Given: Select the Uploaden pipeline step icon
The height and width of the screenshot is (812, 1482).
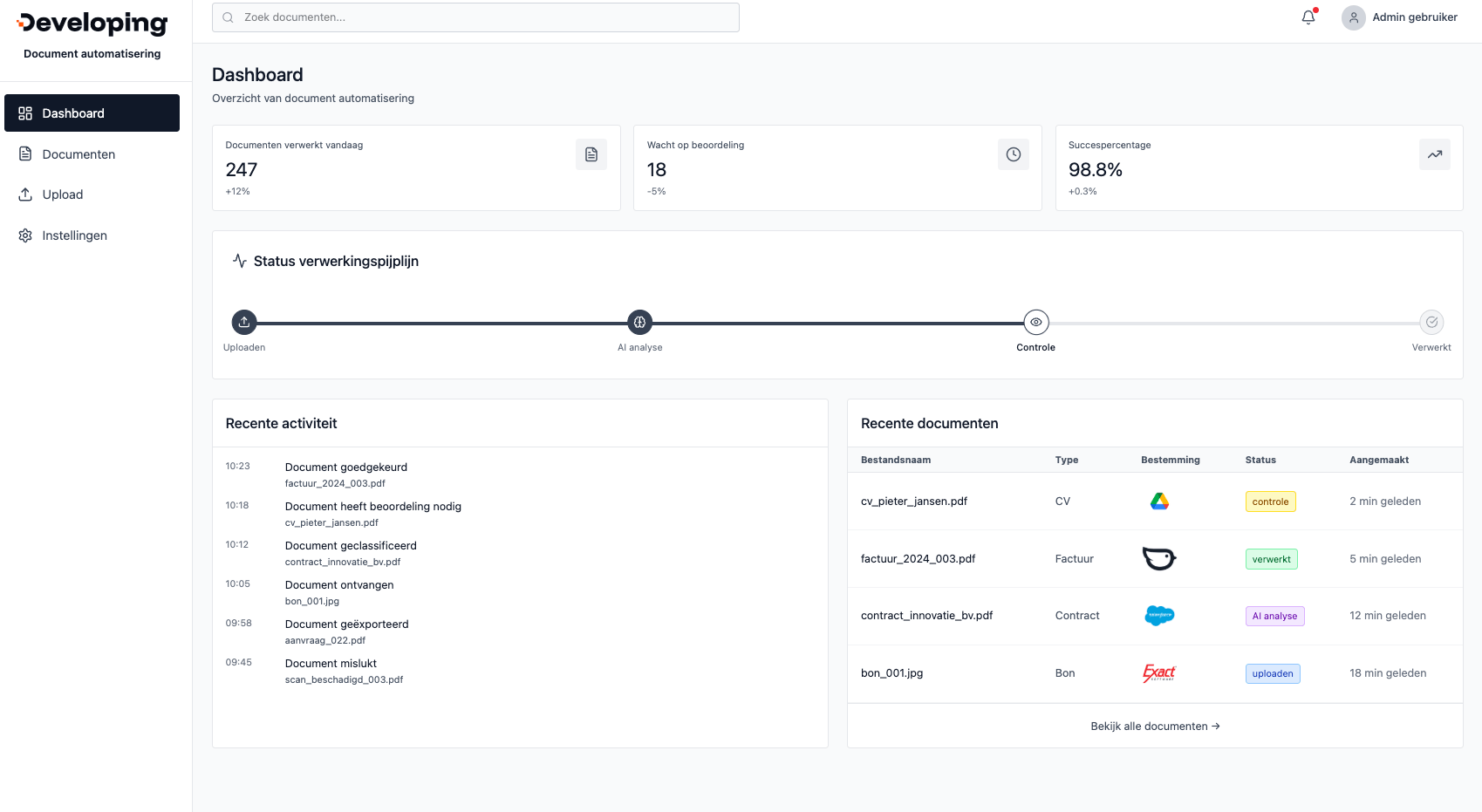Looking at the screenshot, I should pyautogui.click(x=244, y=322).
